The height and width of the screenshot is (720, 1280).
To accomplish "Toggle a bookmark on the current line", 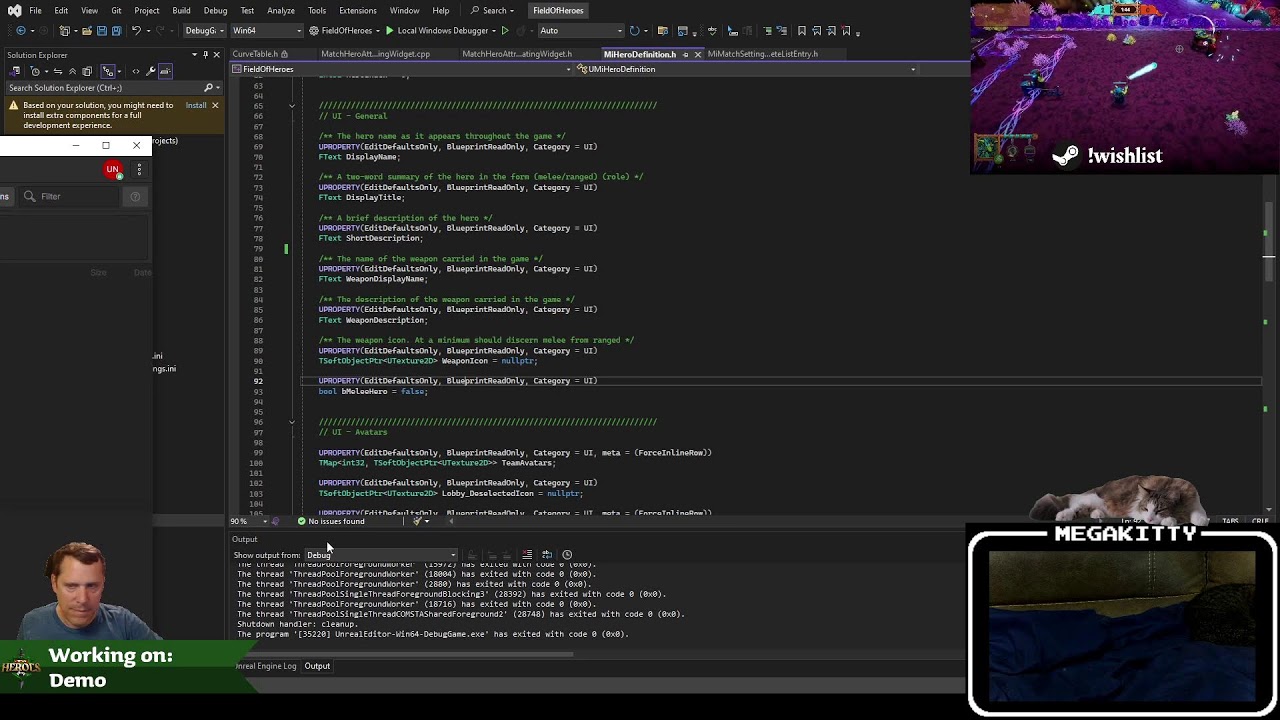I will click(x=802, y=31).
